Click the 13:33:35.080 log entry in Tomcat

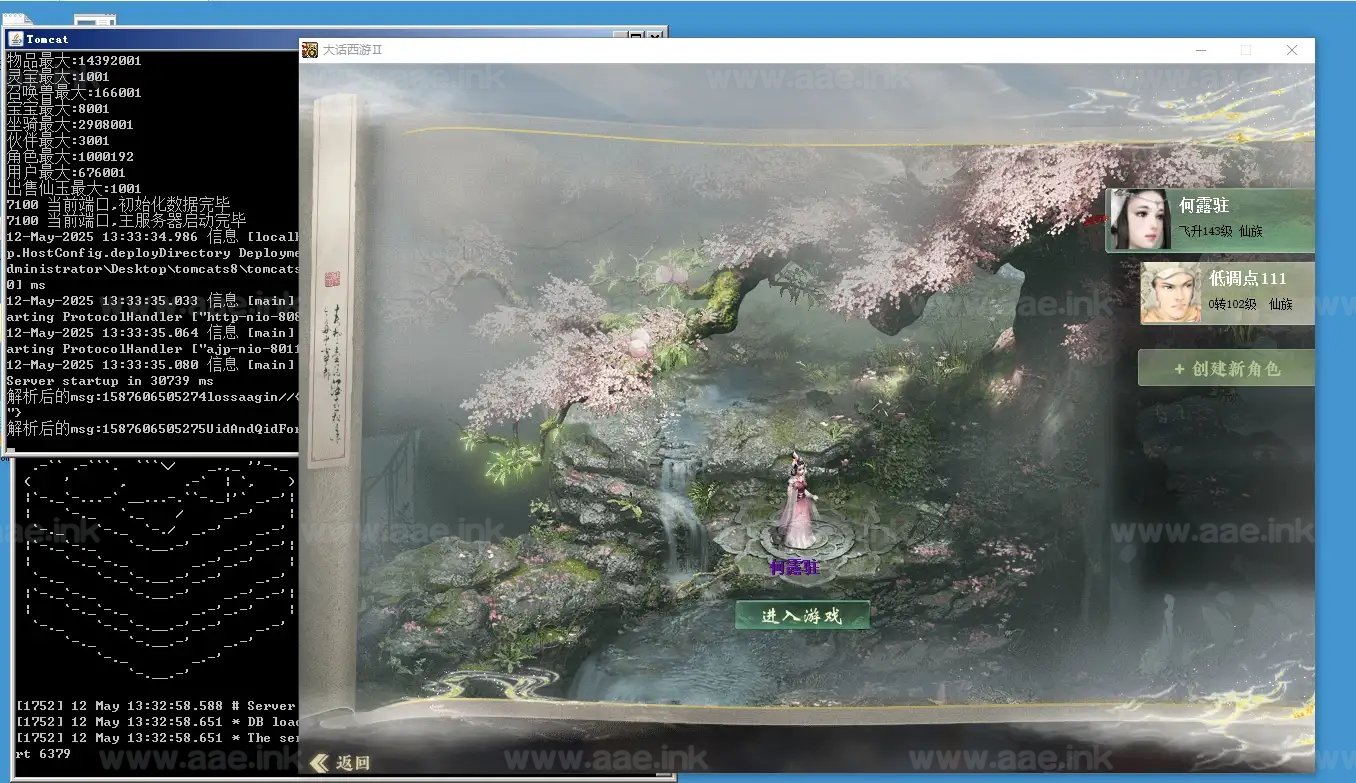click(152, 364)
